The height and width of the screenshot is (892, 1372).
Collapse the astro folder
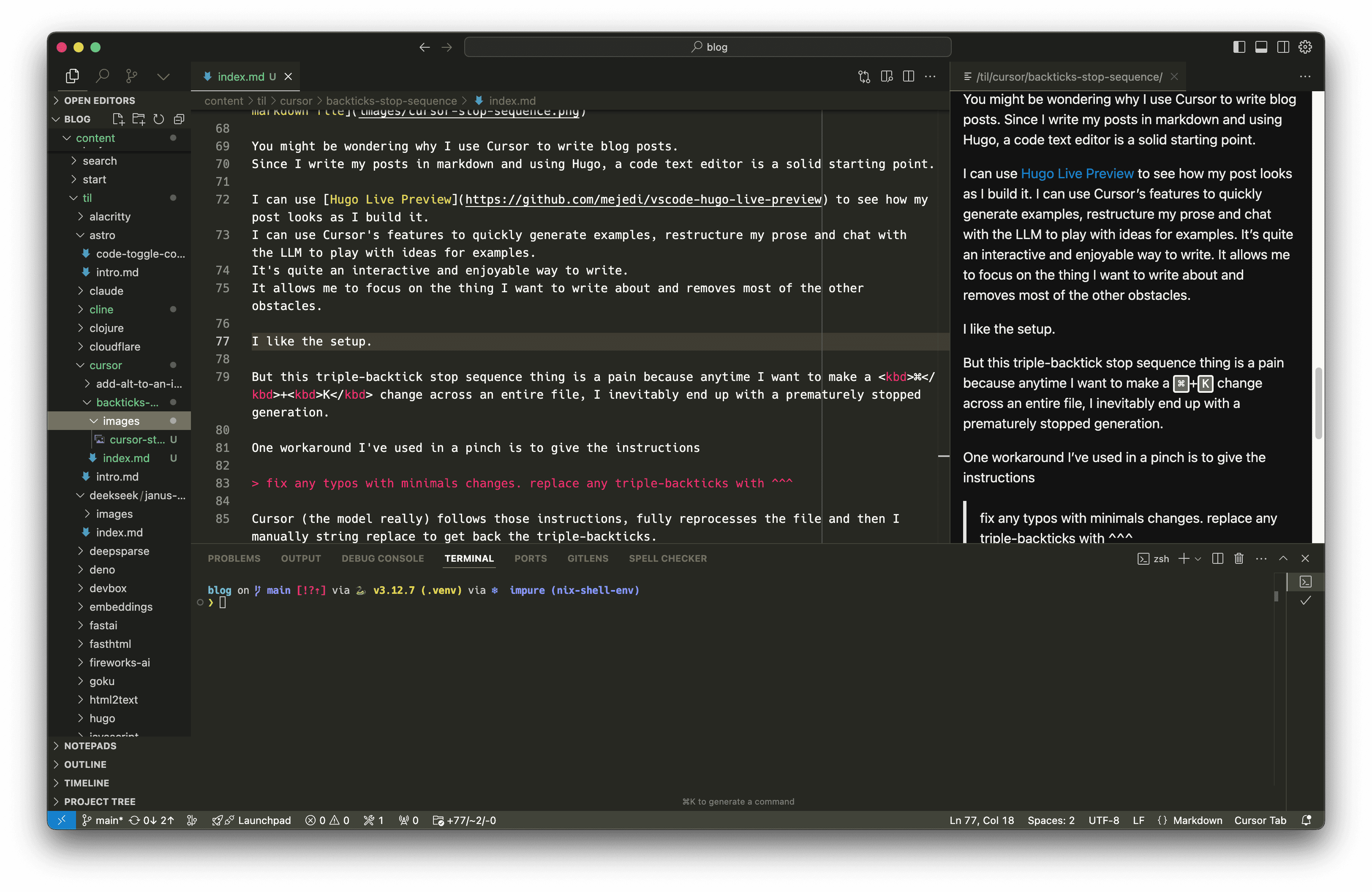pos(102,235)
